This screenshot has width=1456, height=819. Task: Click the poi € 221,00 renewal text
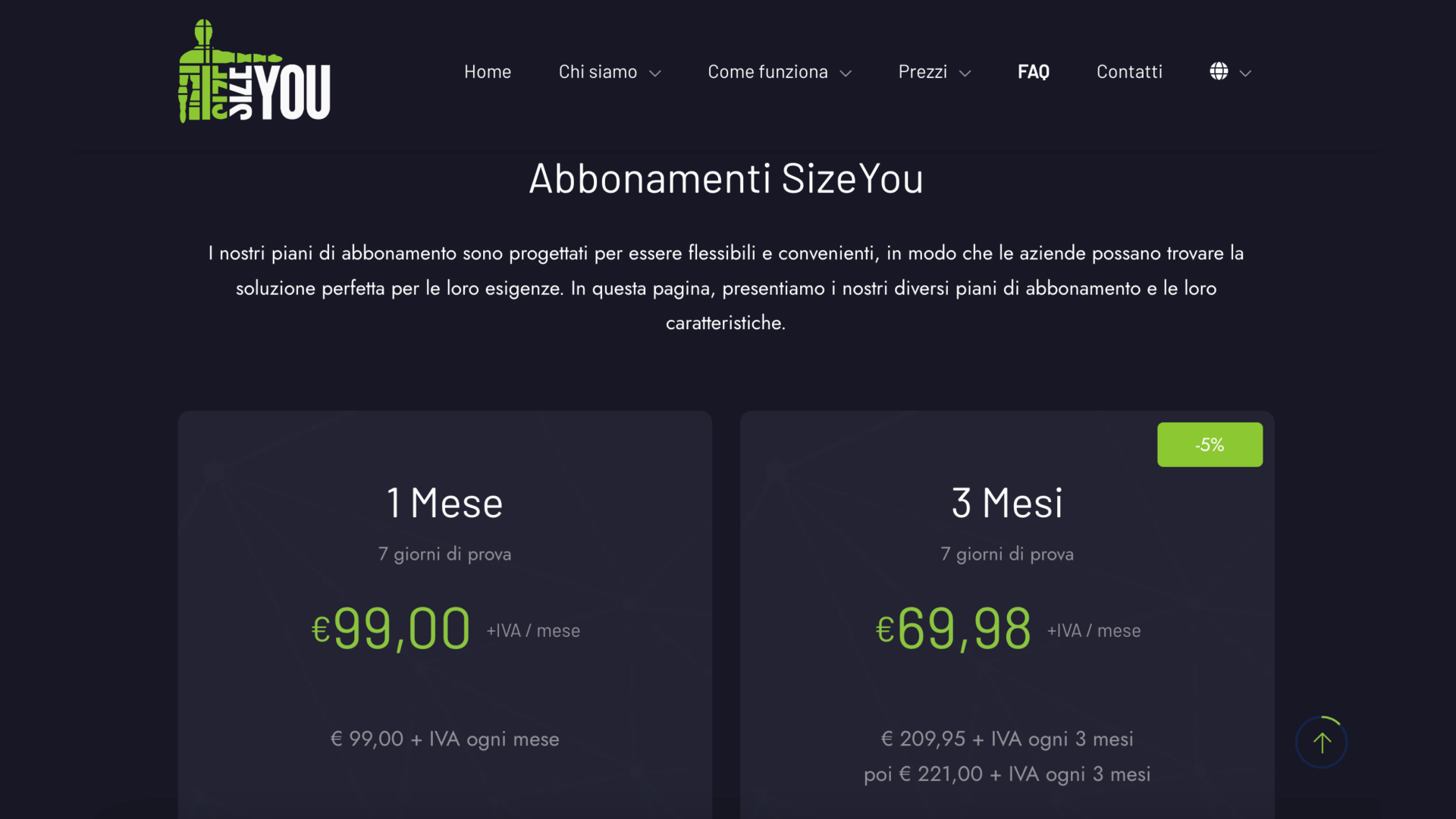point(1007,774)
